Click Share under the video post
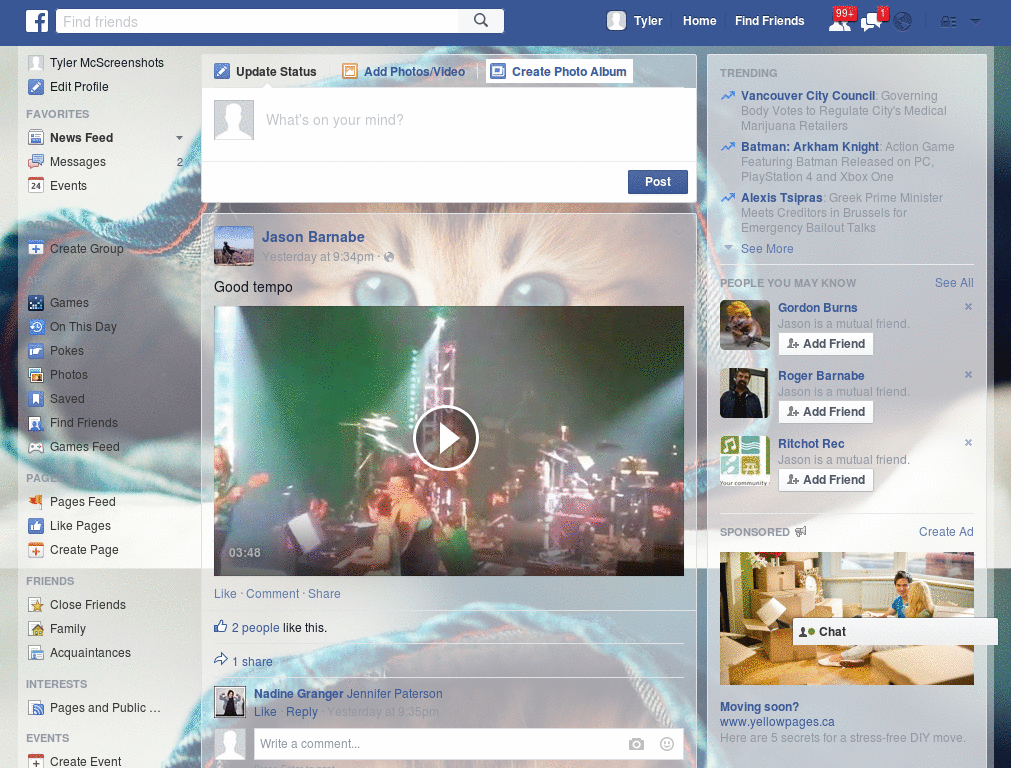Screen dimensions: 1024x768 [324, 594]
